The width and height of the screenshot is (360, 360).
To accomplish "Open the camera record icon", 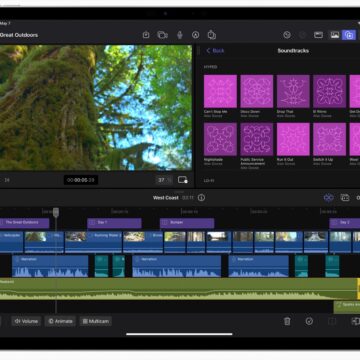I will (x=163, y=35).
